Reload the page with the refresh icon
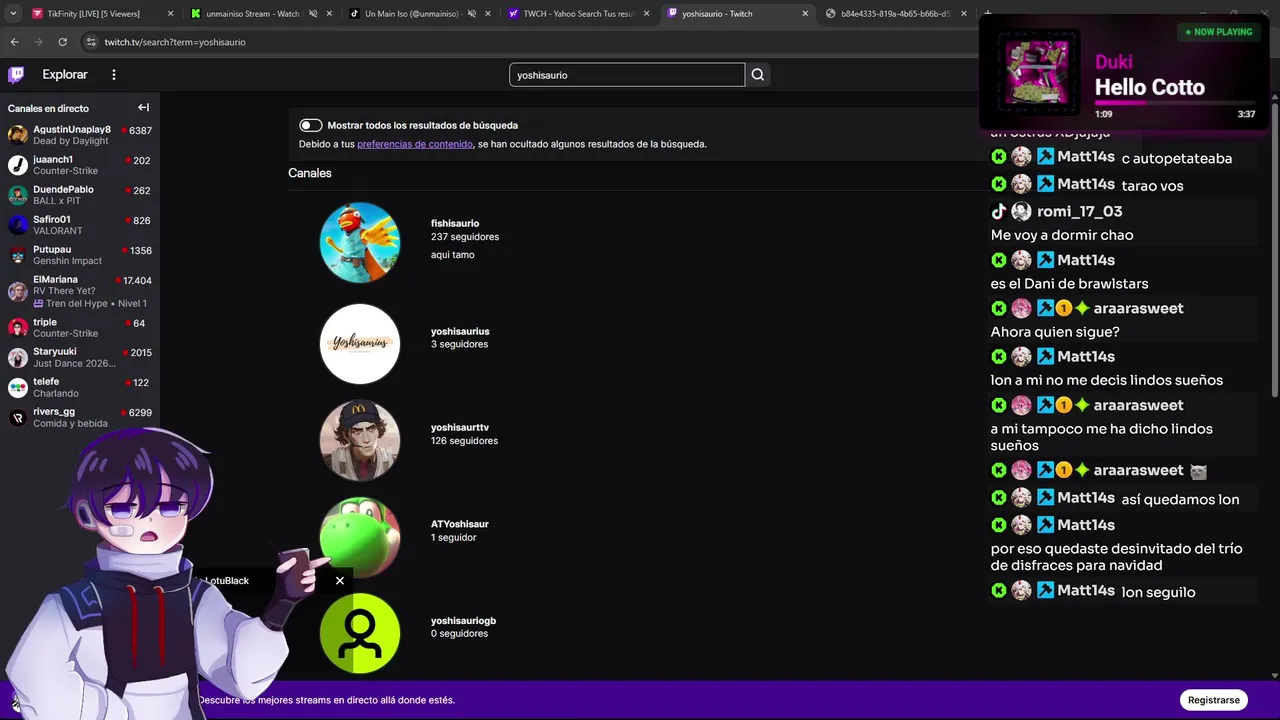1280x720 pixels. (62, 42)
